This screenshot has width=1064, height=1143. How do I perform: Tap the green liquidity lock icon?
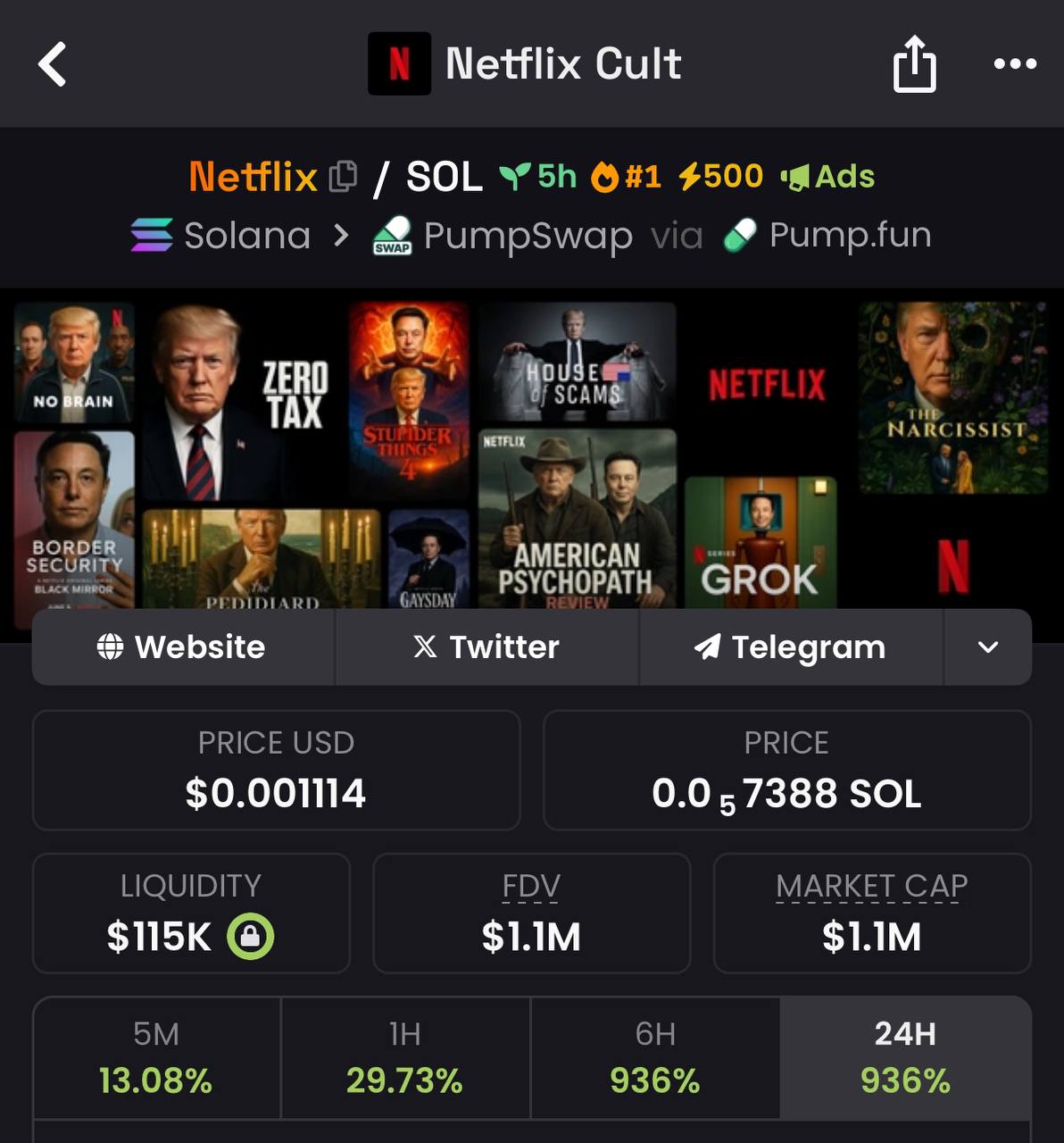tap(250, 937)
